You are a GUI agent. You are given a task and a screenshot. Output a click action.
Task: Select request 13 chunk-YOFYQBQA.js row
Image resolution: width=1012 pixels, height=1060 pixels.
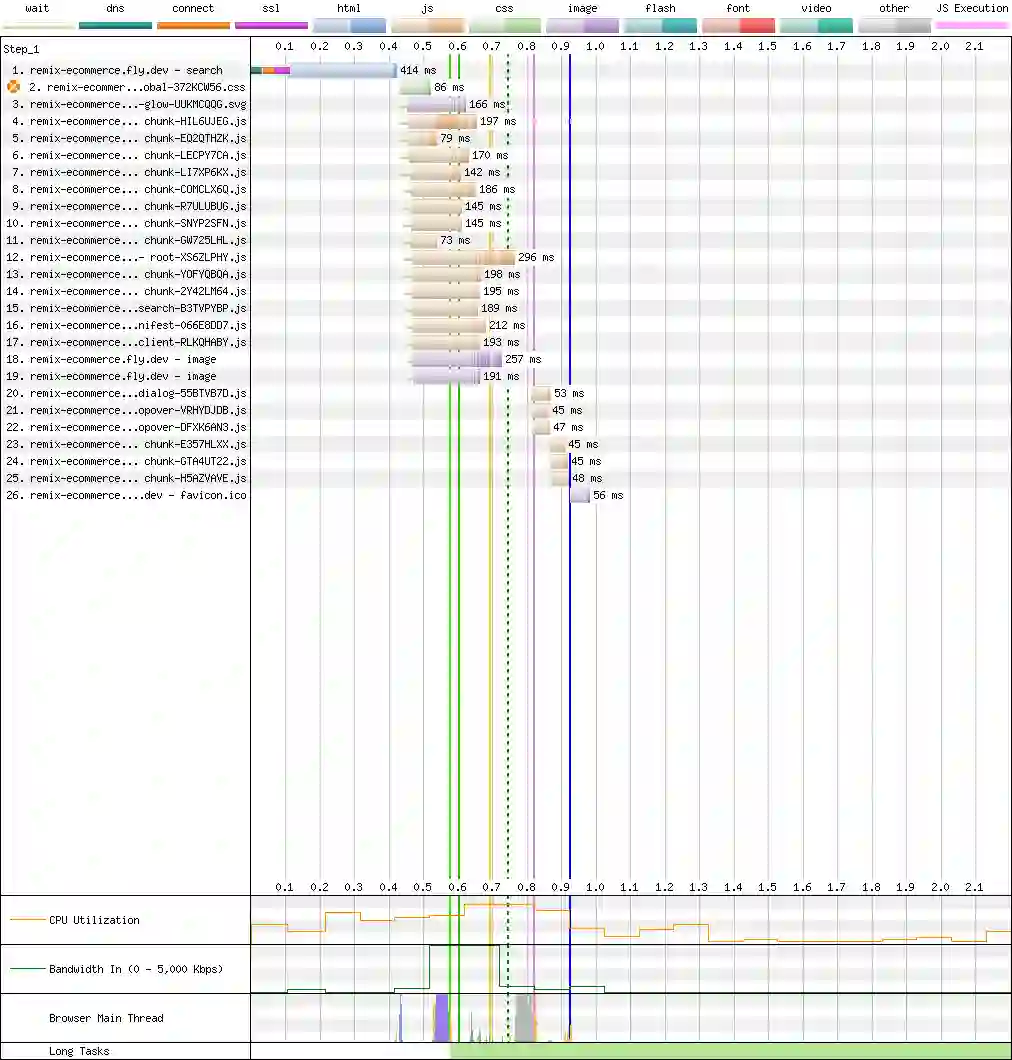pyautogui.click(x=126, y=274)
